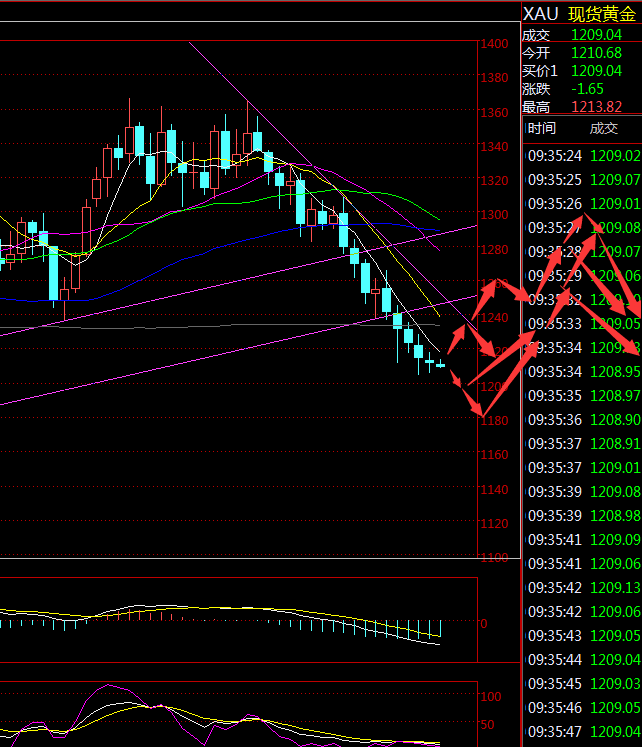Select the 09:35:39 tick at 1209.08

click(582, 492)
